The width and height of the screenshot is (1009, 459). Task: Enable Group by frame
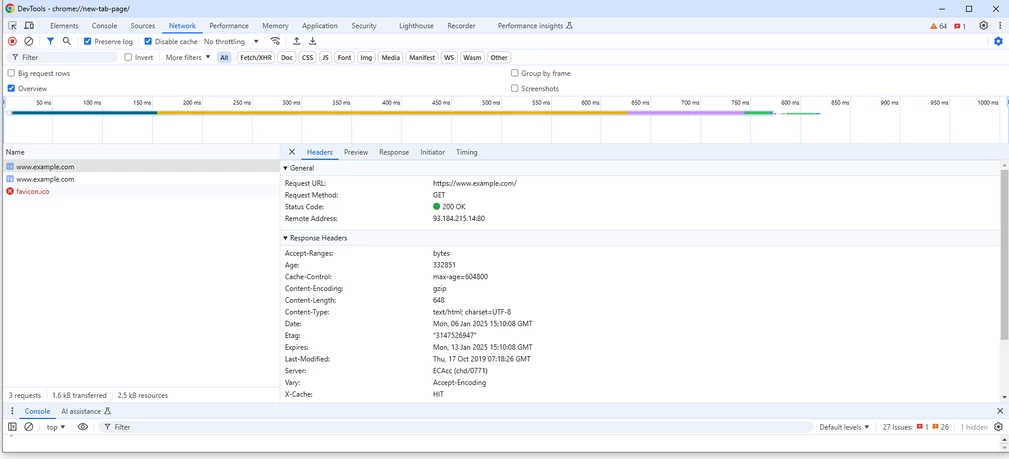pos(515,73)
